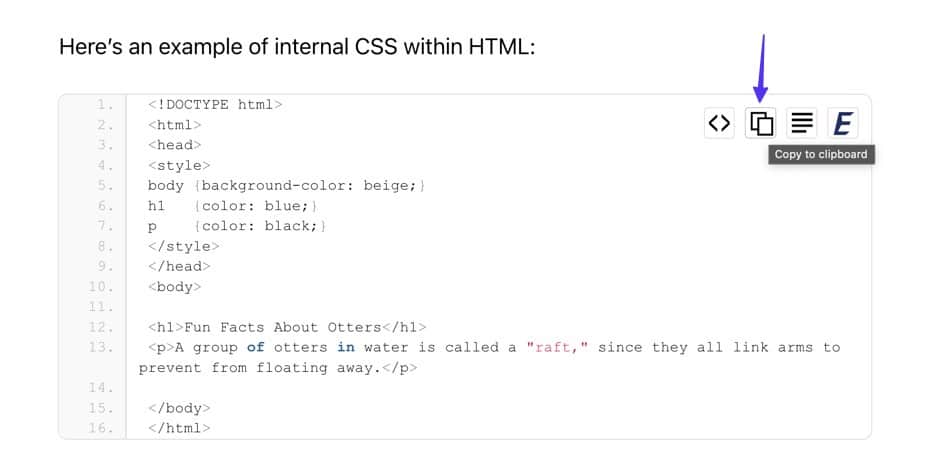Viewport: 946px width, 466px height.
Task: Click line number 1 in the gutter
Action: [105, 104]
